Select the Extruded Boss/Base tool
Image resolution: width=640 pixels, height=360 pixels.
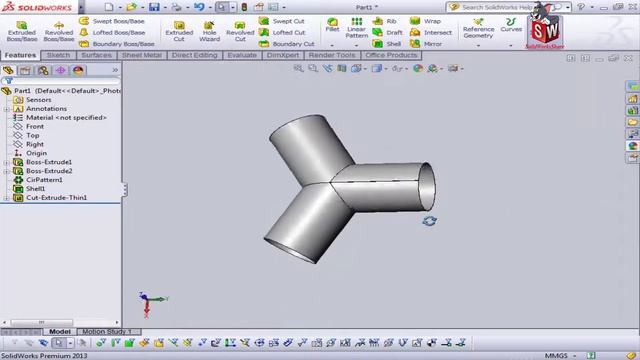pos(22,31)
